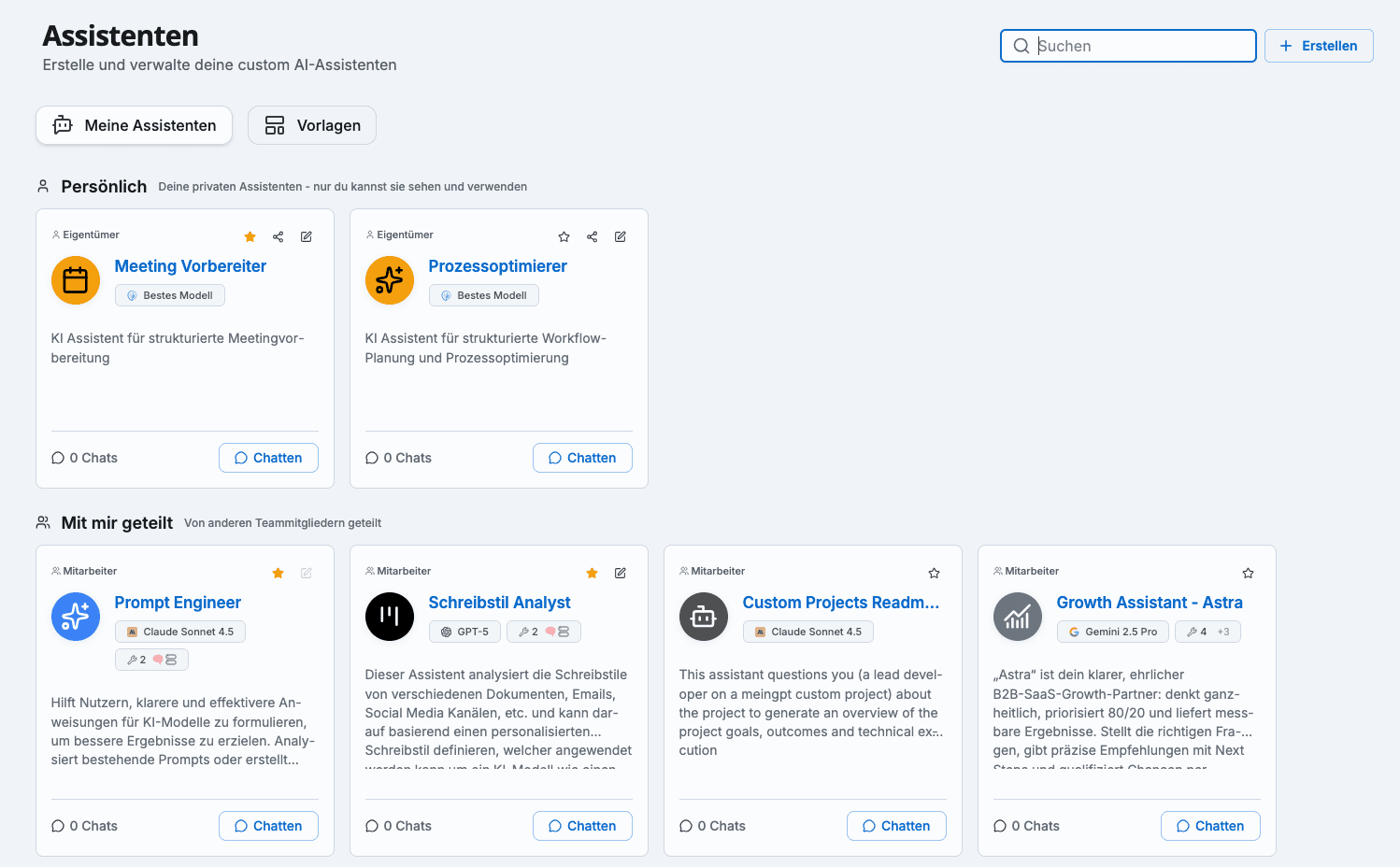Edit the Meeting Vorbereiter assistant
The width and height of the screenshot is (1400, 867).
coord(306,237)
